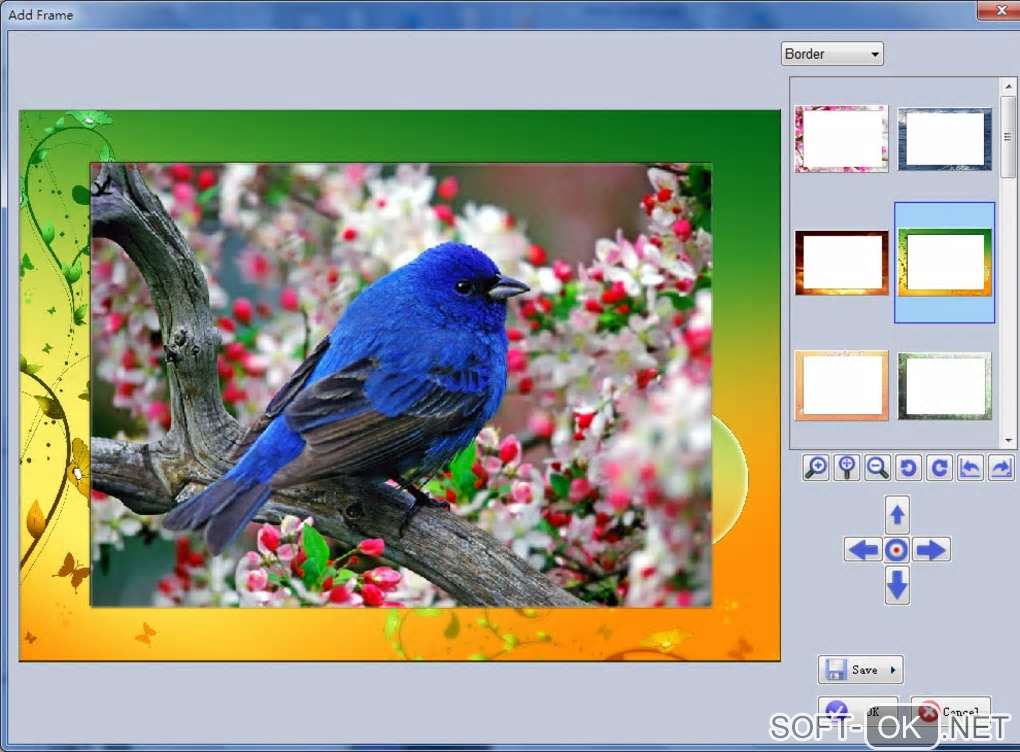Click the zoom in magnifier icon
This screenshot has width=1020, height=752.
(x=816, y=468)
